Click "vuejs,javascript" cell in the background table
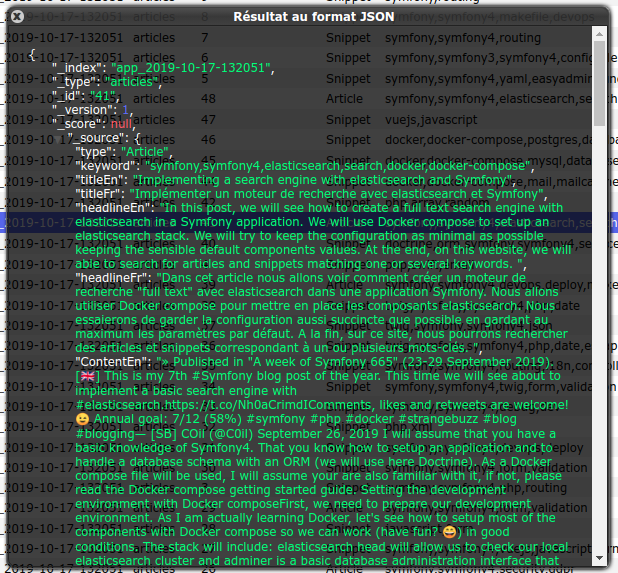 [x=431, y=120]
